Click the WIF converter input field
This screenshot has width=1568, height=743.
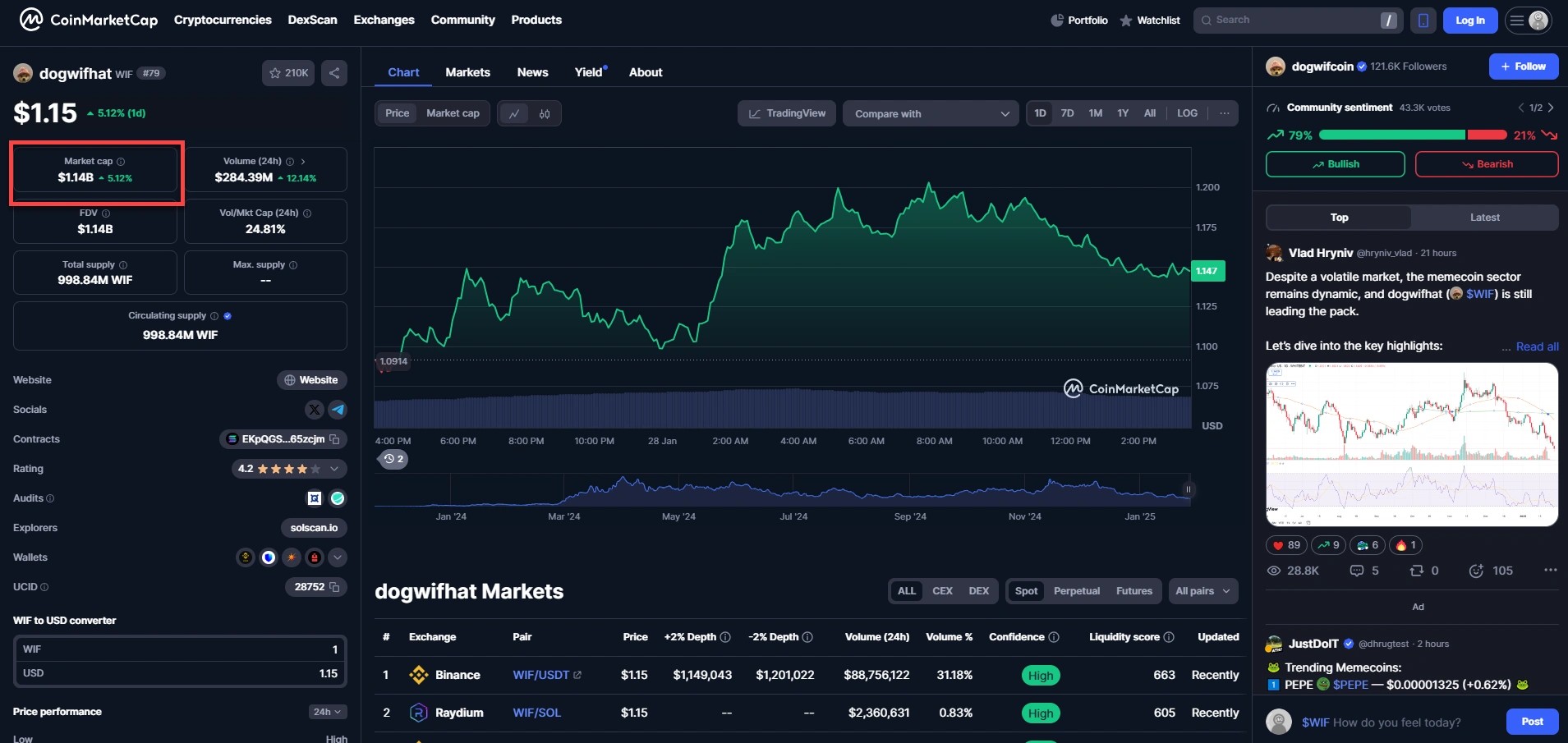(181, 649)
